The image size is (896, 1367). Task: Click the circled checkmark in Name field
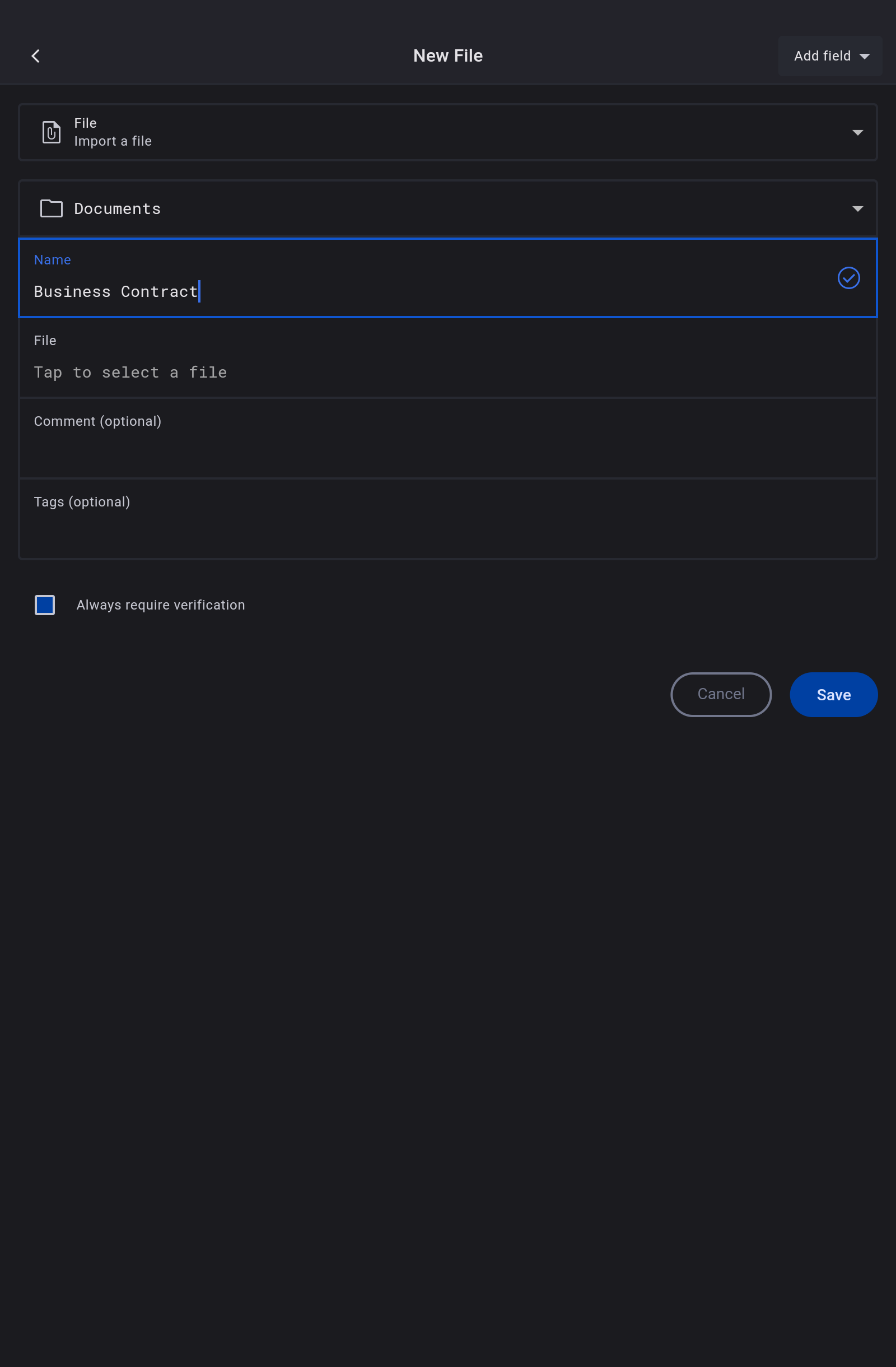pos(848,278)
